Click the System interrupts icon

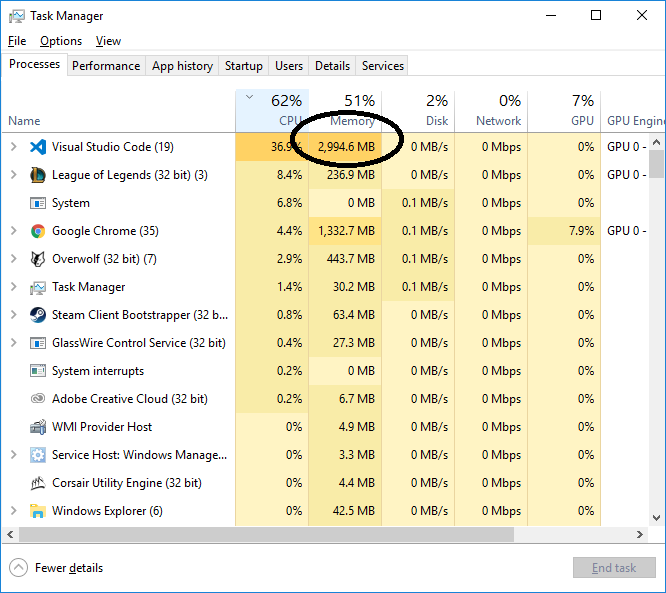pyautogui.click(x=38, y=371)
